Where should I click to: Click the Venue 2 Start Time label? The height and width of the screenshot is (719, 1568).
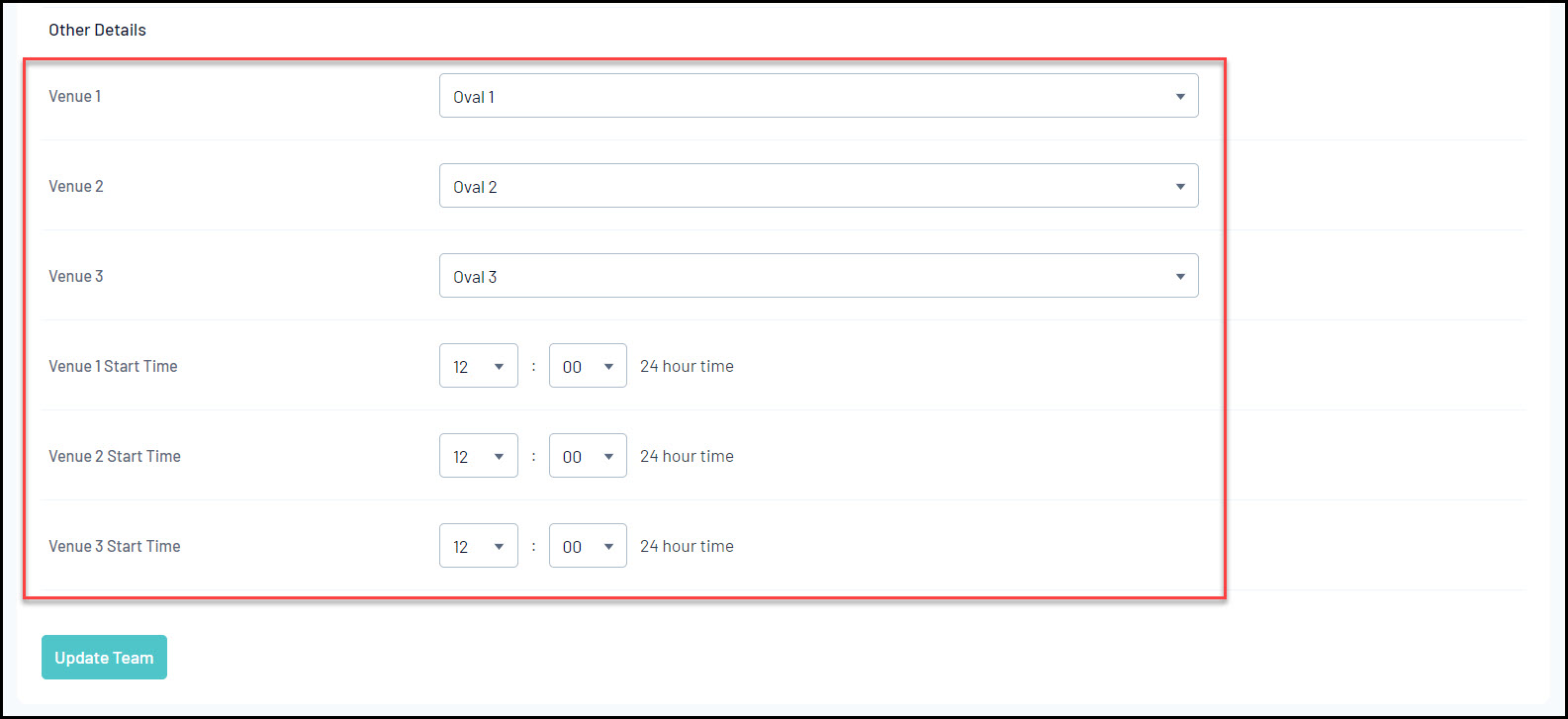tap(115, 456)
